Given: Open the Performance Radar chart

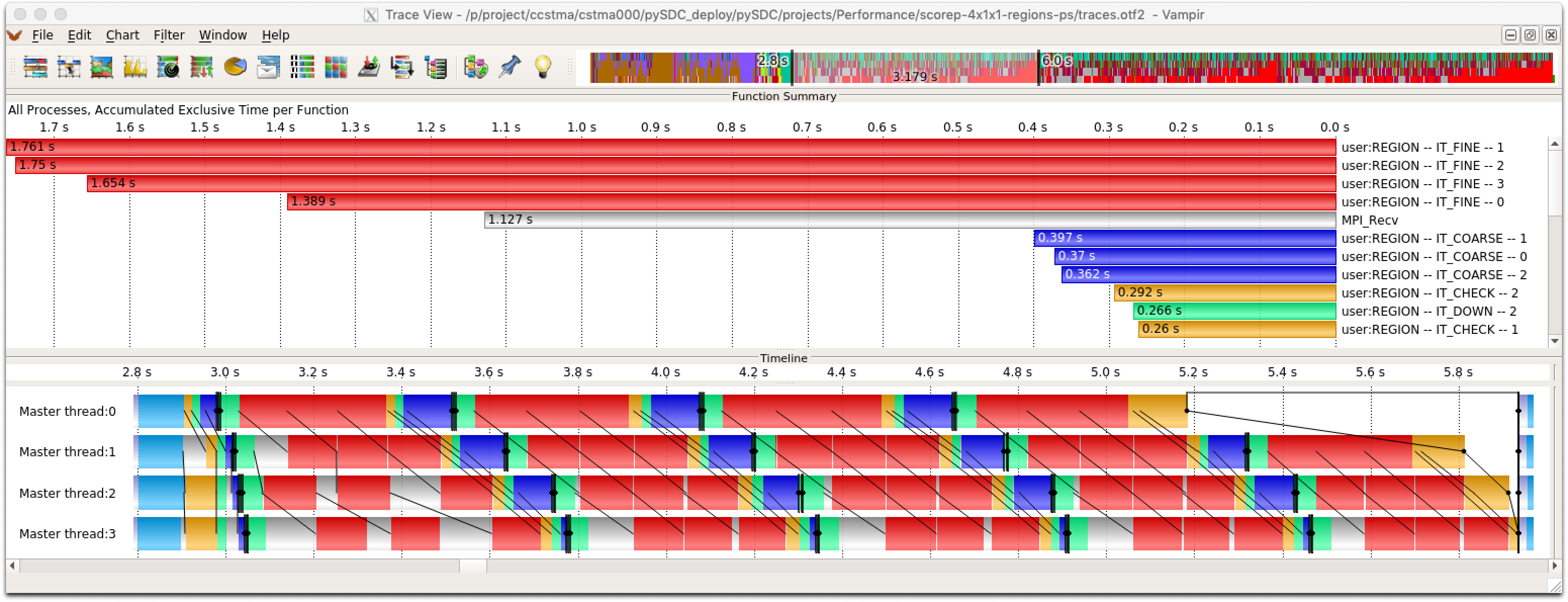Looking at the screenshot, I should 169,66.
